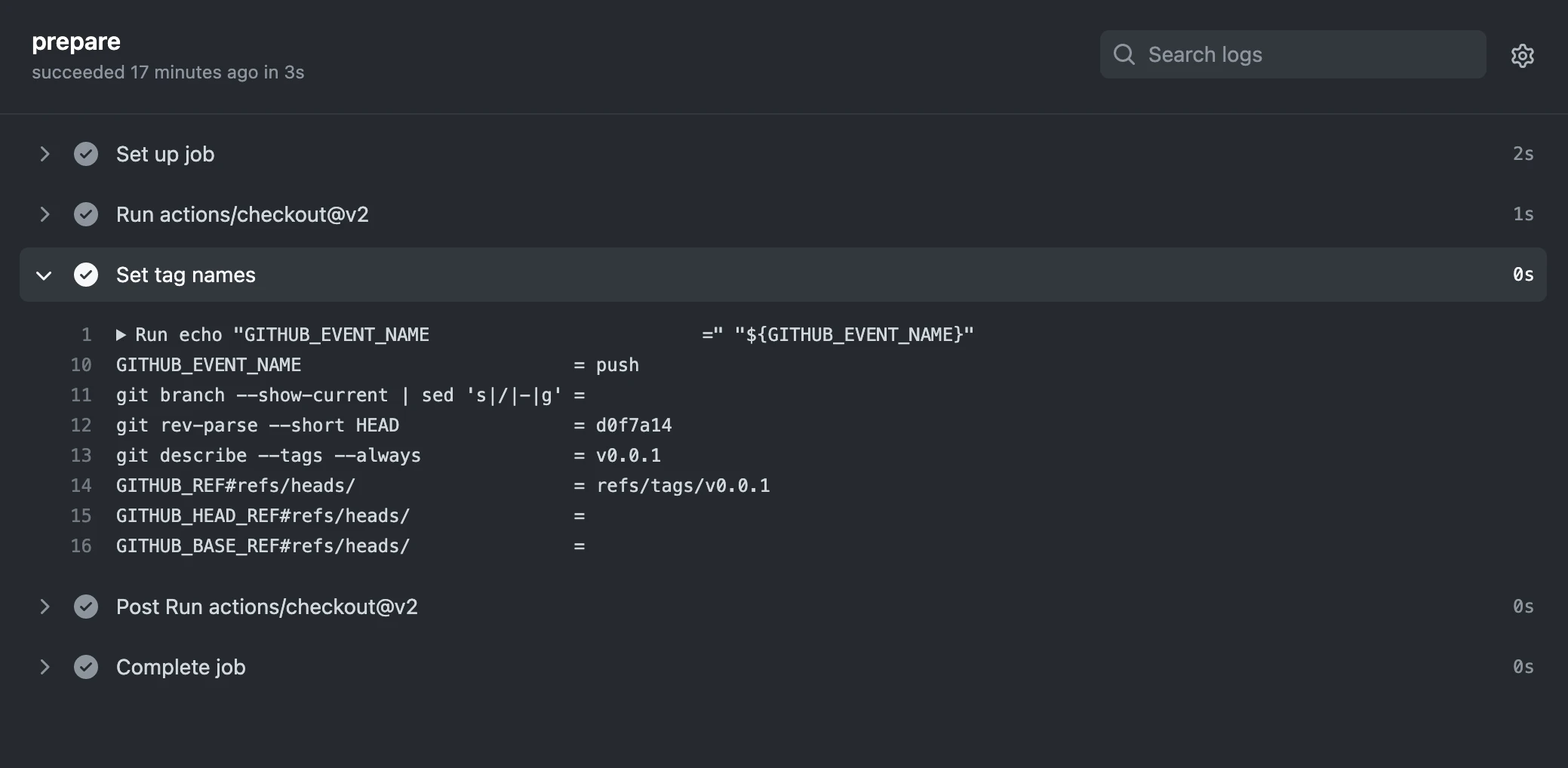Screen dimensions: 1568x768
Task: Expand the Set up job step
Action: point(45,154)
